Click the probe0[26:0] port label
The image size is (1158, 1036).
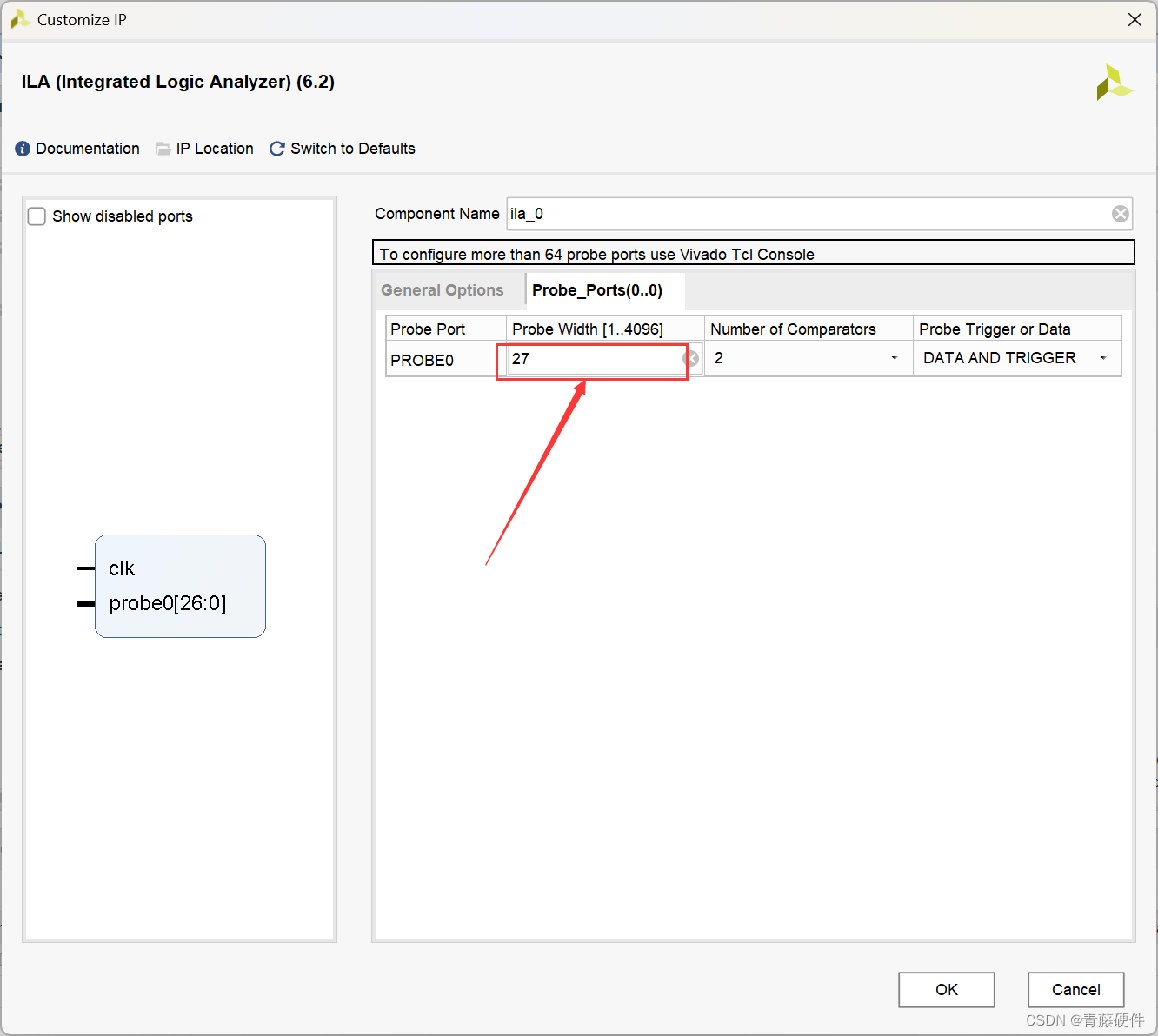[168, 603]
